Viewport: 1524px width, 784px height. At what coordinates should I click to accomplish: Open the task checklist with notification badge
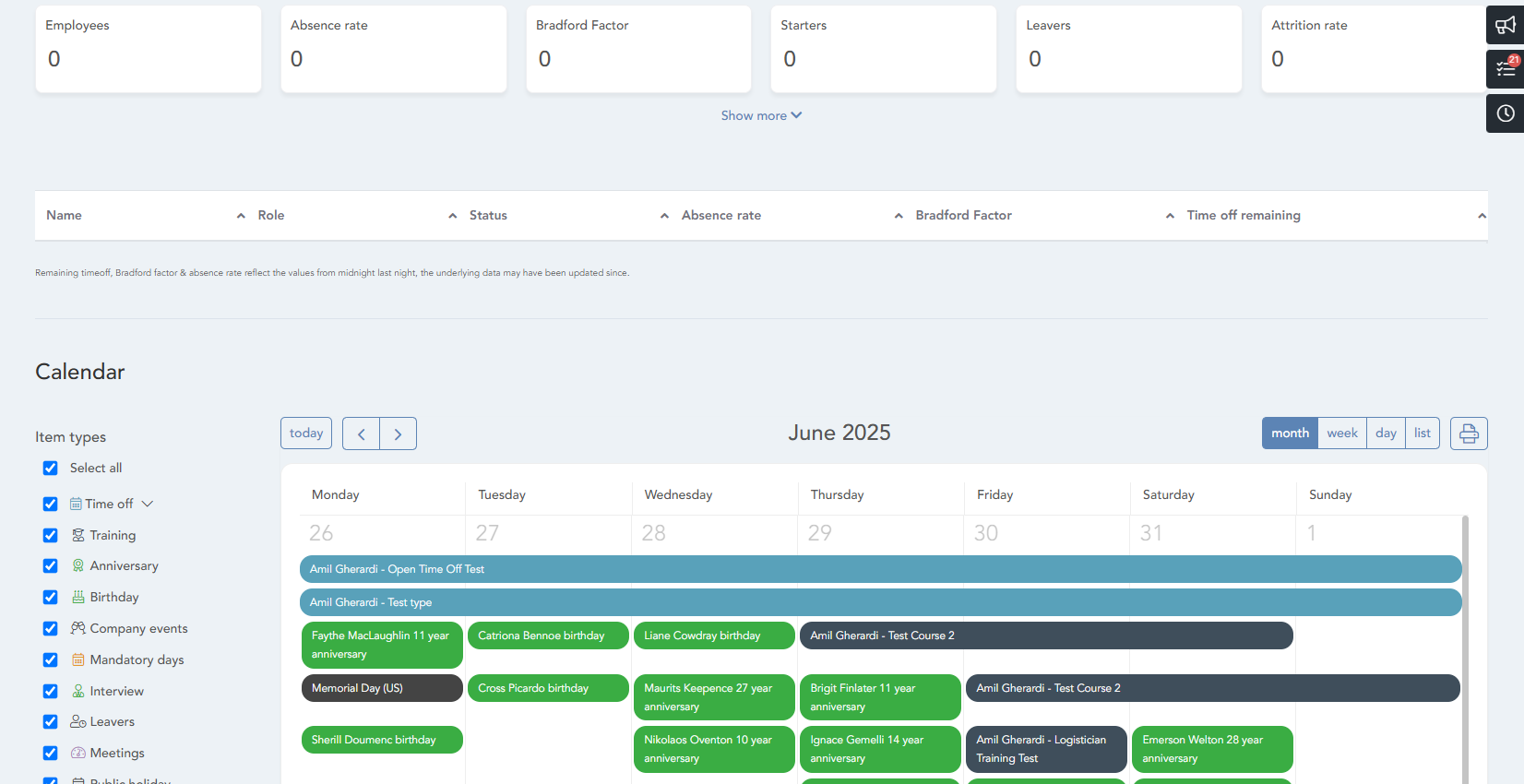point(1505,69)
